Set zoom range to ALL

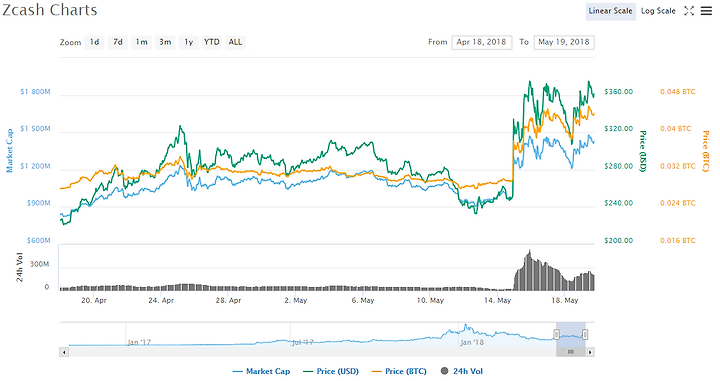tap(236, 42)
